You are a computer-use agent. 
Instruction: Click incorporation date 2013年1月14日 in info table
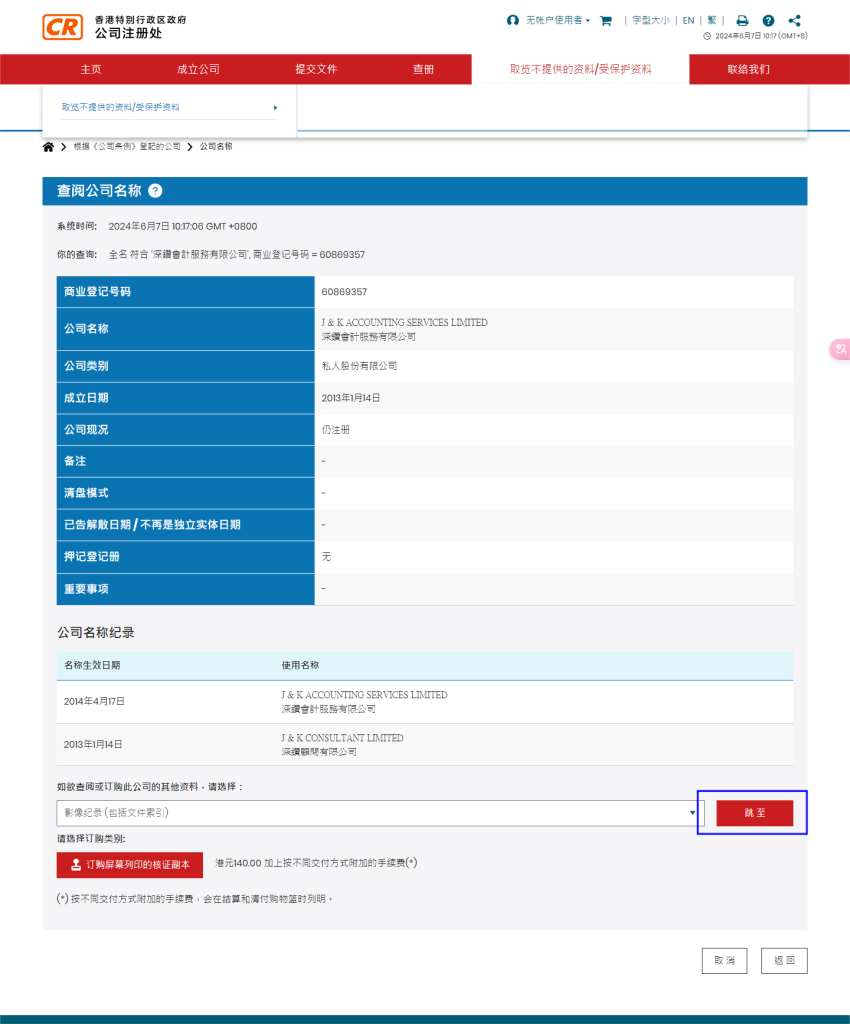(351, 398)
